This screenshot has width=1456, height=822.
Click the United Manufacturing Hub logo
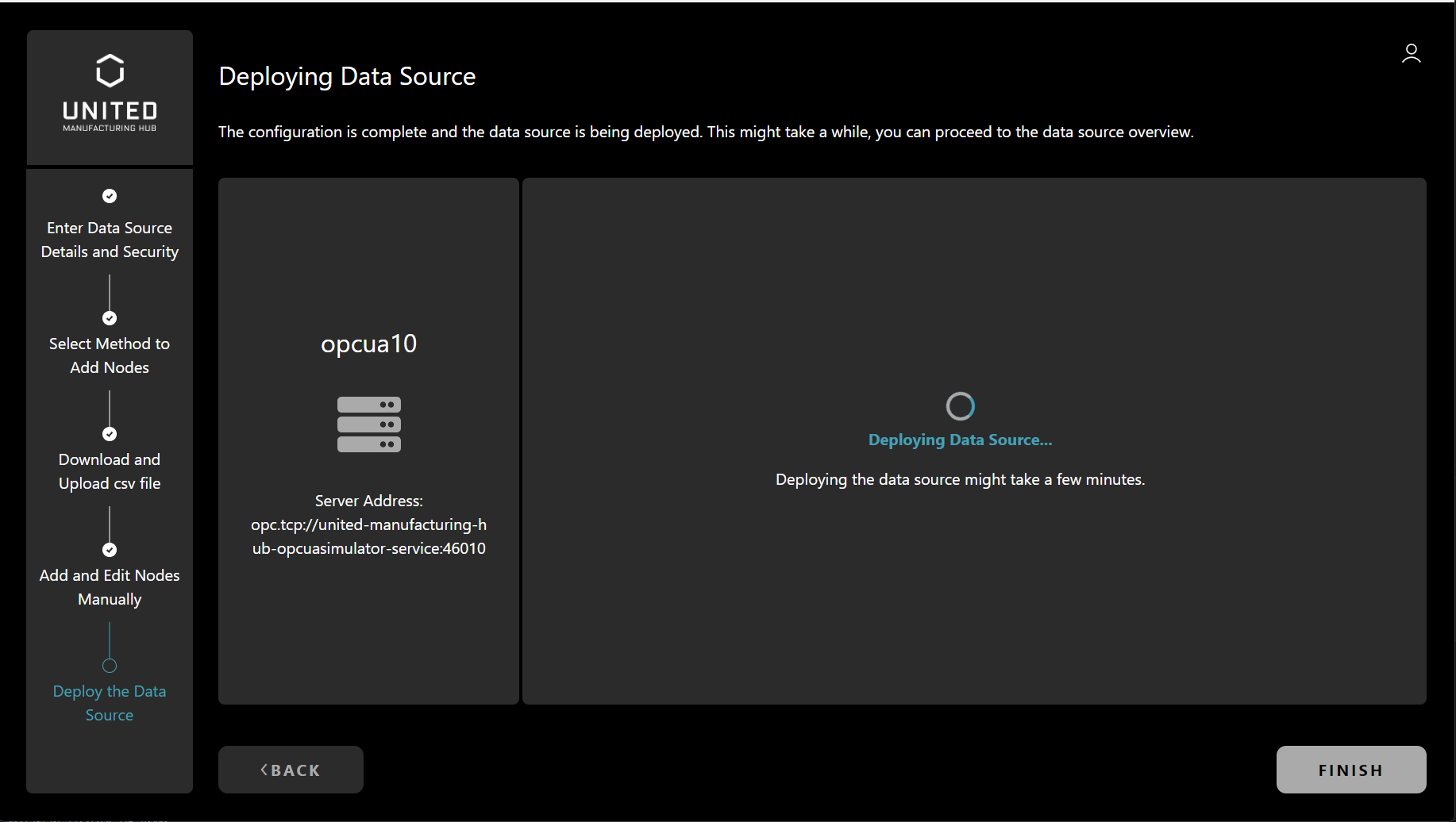click(x=110, y=94)
